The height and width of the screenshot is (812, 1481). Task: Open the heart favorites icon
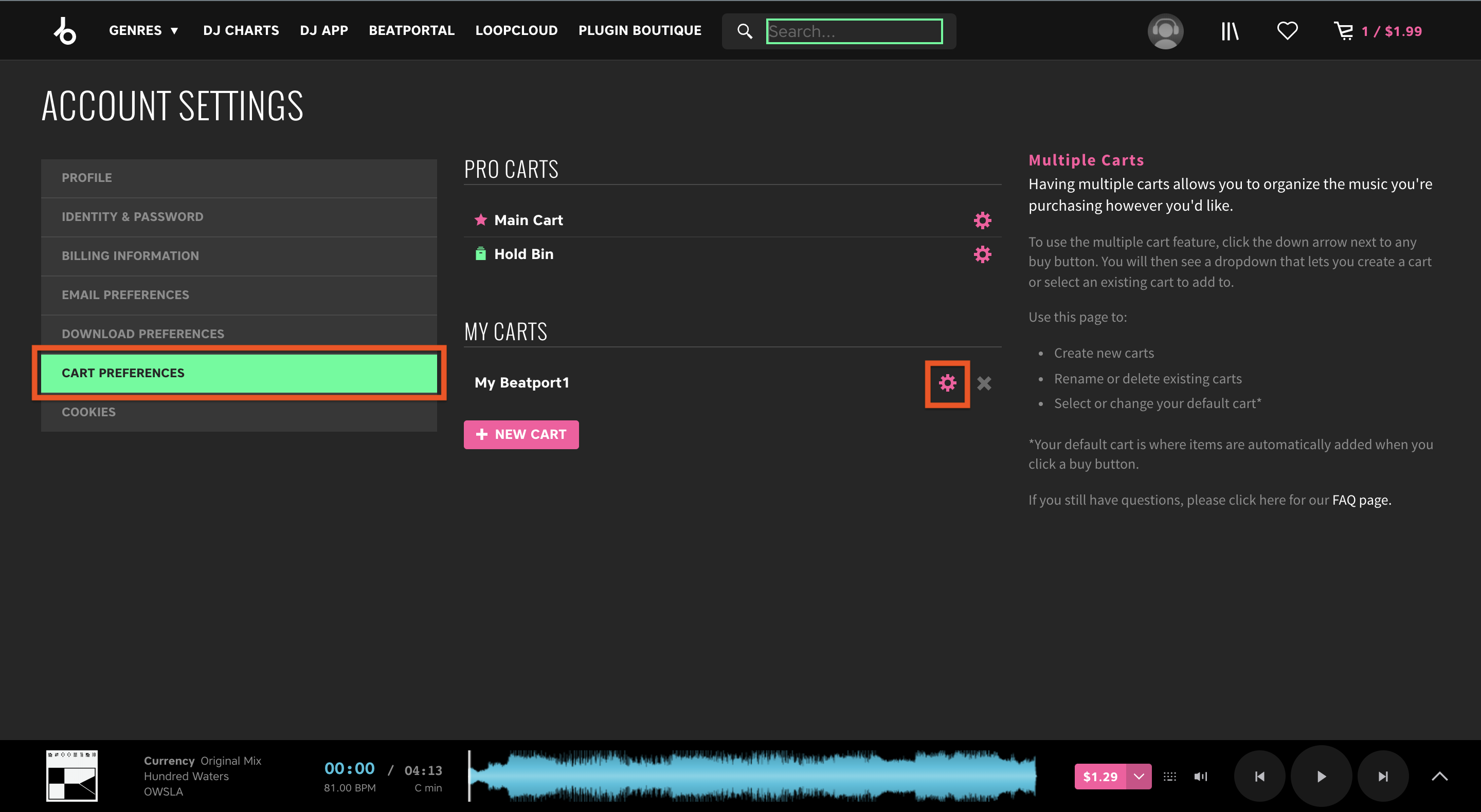pyautogui.click(x=1287, y=31)
